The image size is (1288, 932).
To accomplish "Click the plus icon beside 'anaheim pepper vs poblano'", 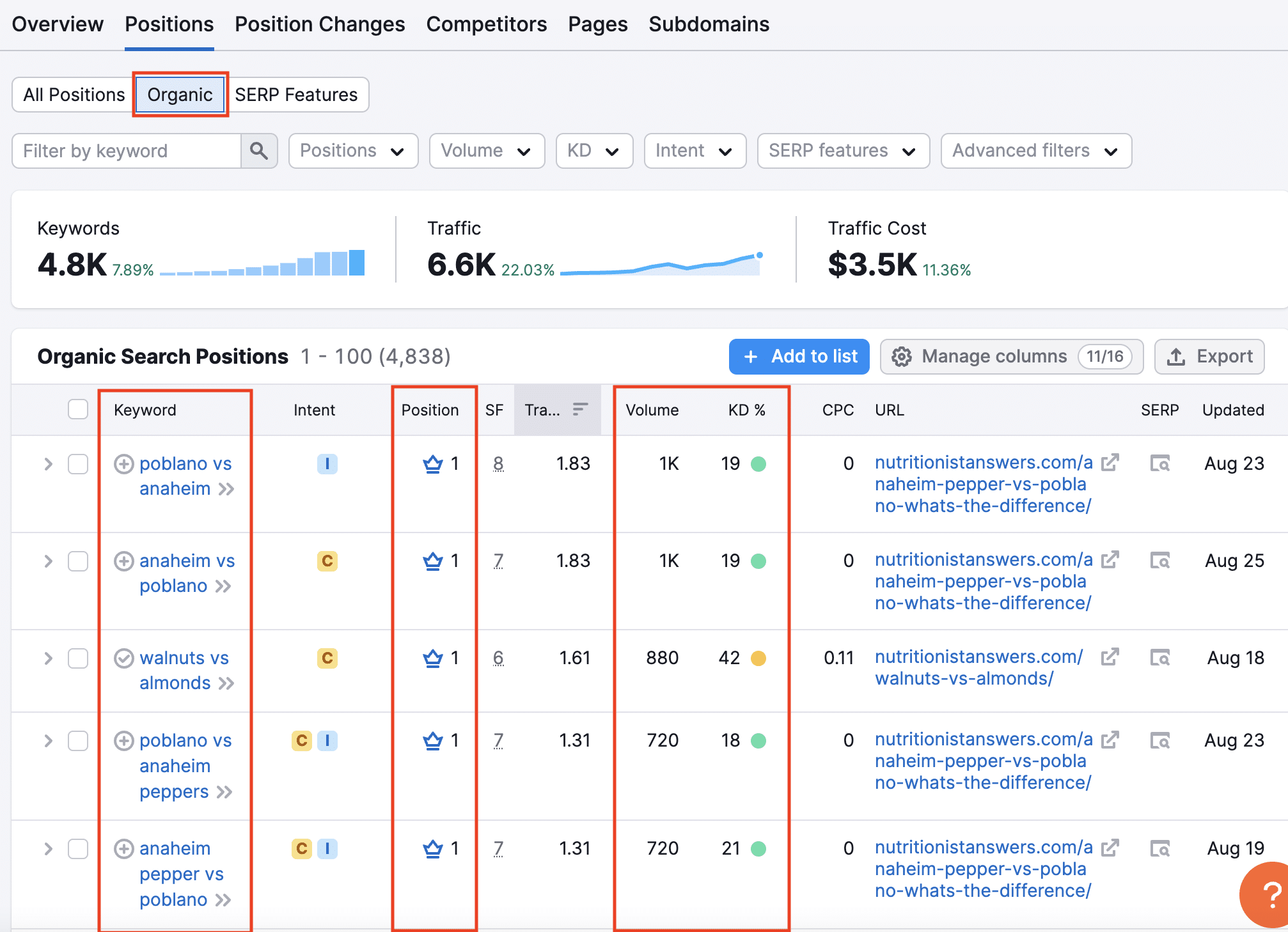I will pos(124,849).
